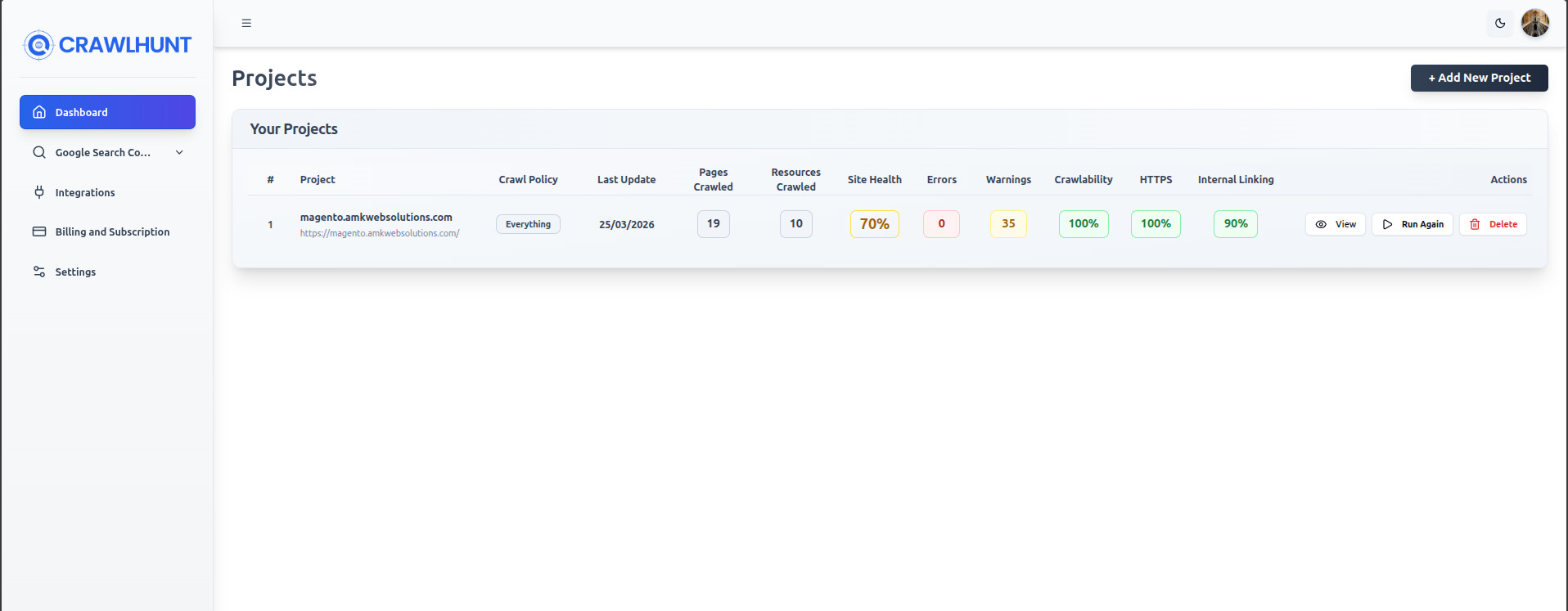Open Integrations in the sidebar
This screenshot has width=1568, height=611.
(107, 192)
